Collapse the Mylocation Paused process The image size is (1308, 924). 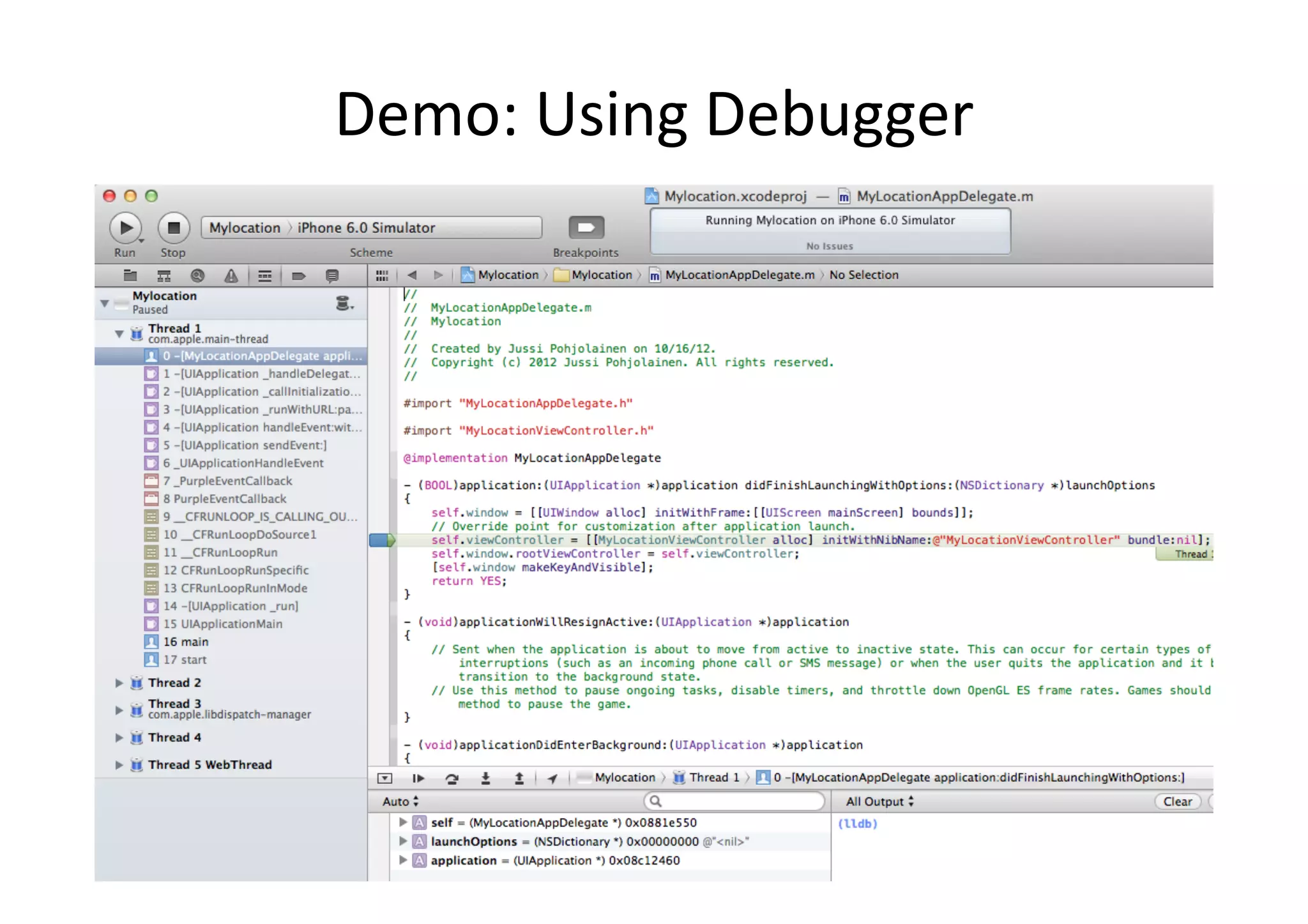(105, 303)
